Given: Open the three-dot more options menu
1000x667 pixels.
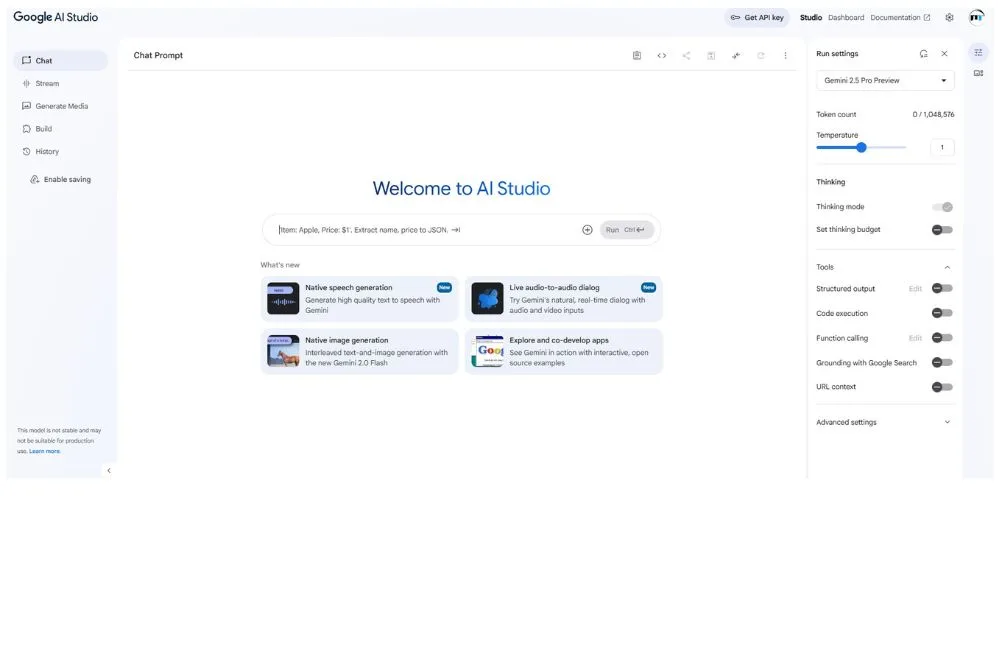Looking at the screenshot, I should click(x=785, y=55).
